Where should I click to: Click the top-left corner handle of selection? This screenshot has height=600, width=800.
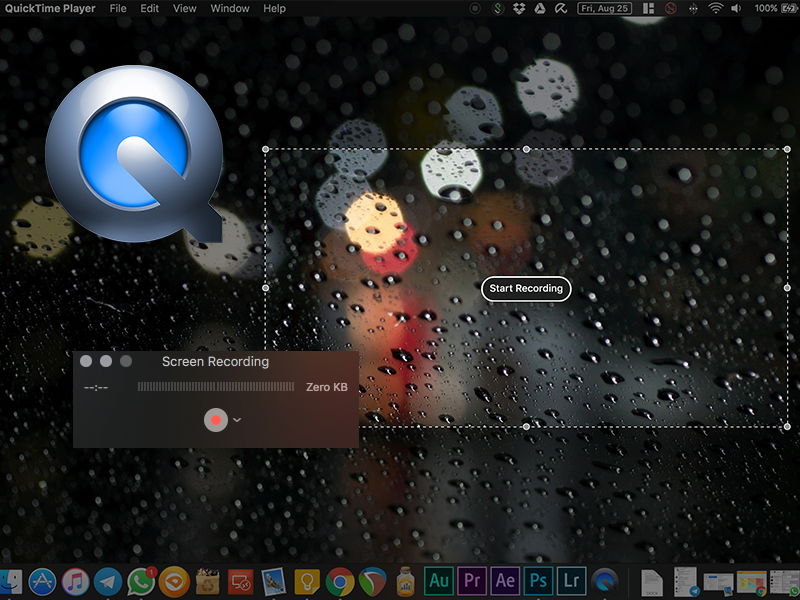[x=265, y=149]
